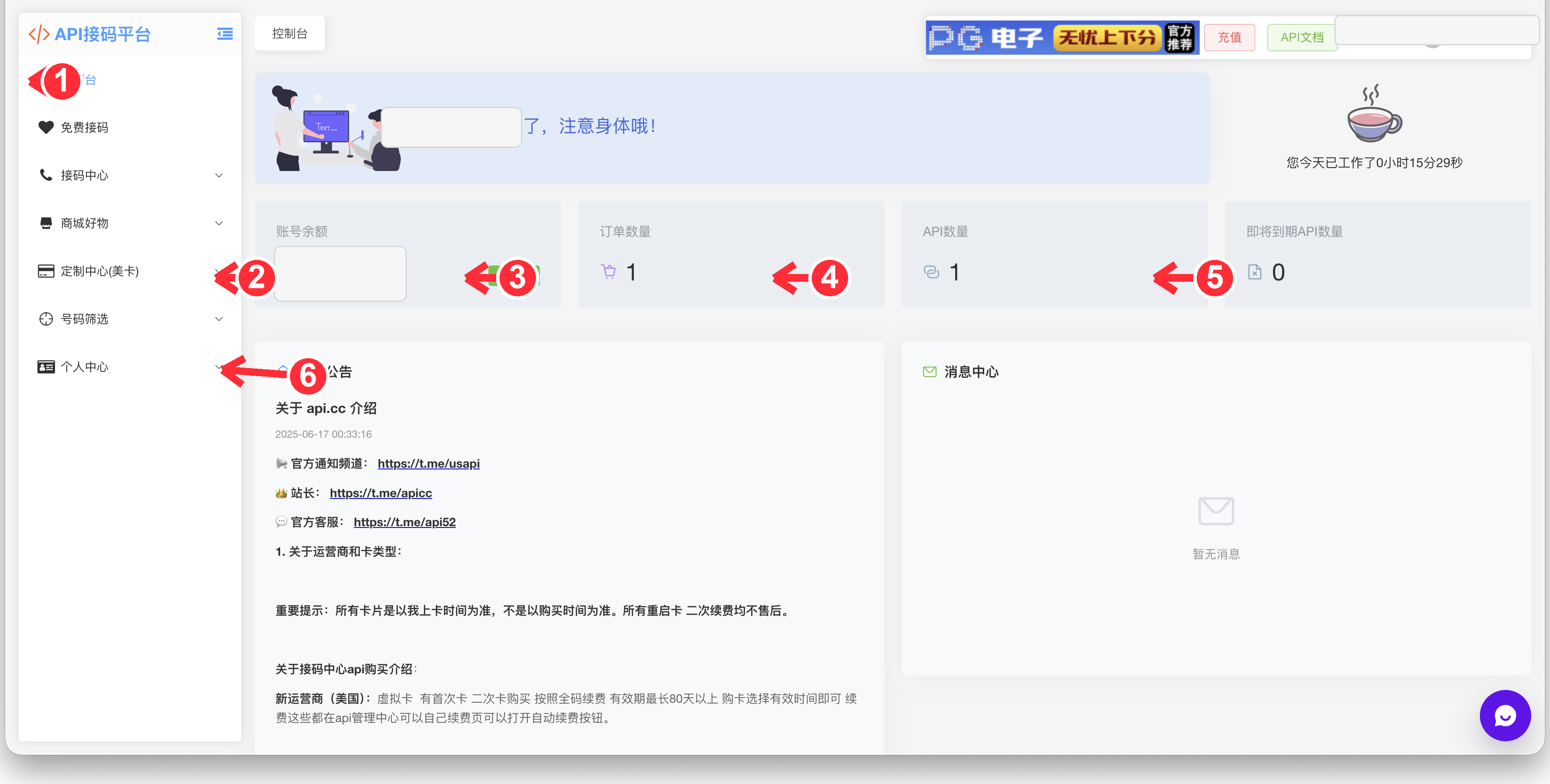1550x784 pixels.
Task: Open the https://t.me/api52 link
Action: (x=404, y=522)
